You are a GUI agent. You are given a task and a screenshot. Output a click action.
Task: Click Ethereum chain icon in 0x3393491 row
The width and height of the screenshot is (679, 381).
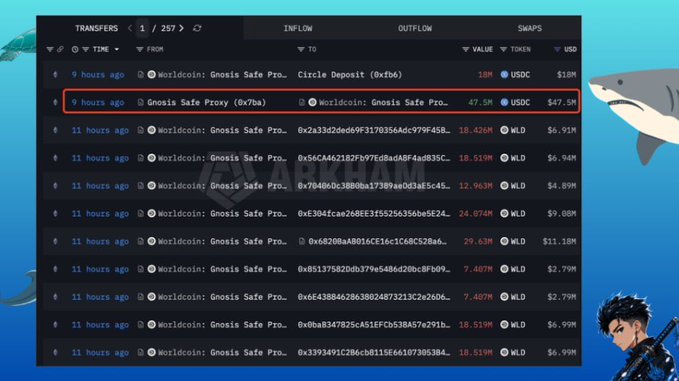(x=55, y=352)
